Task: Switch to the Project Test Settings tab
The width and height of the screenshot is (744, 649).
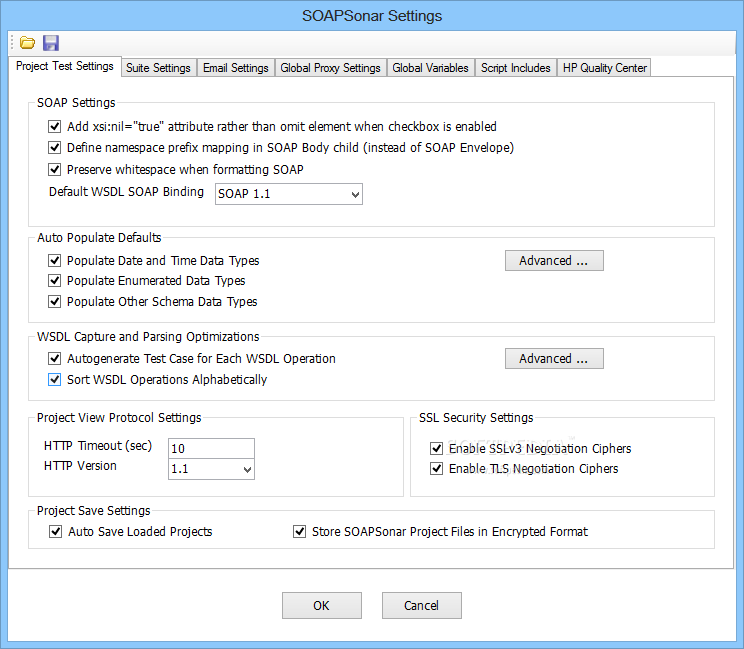Action: coord(65,66)
